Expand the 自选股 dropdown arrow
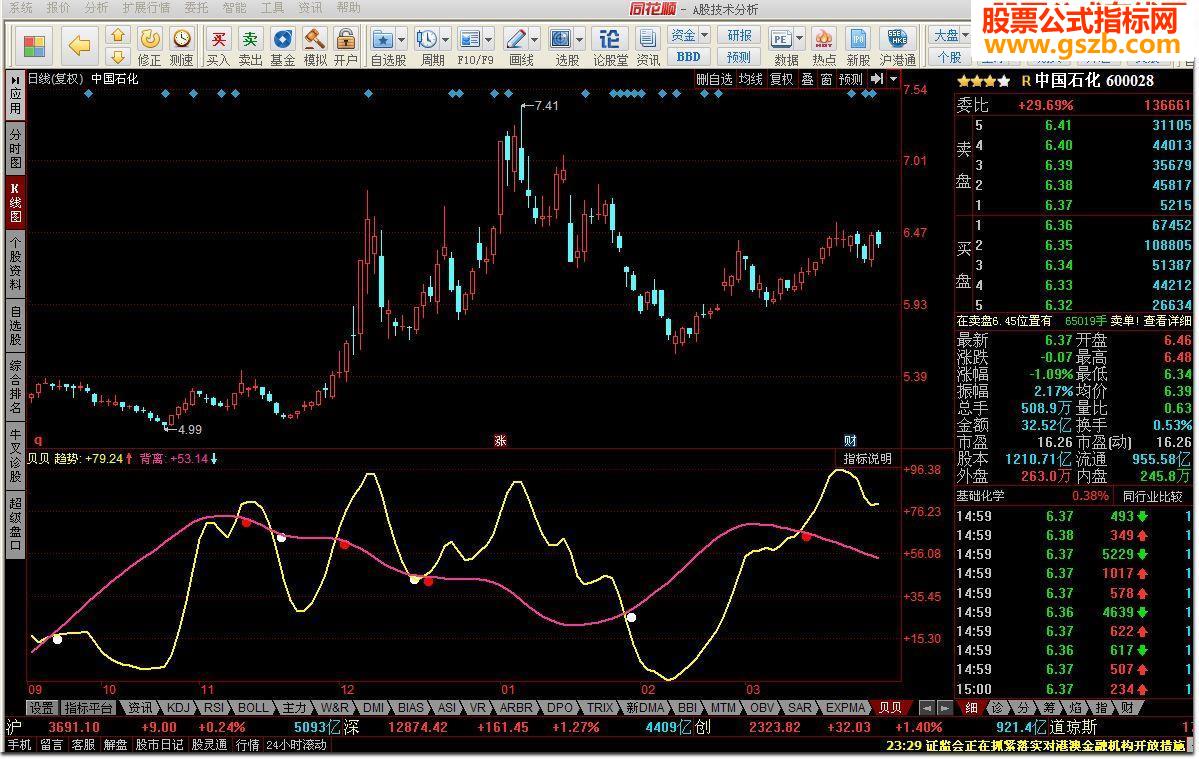Image resolution: width=1199 pixels, height=759 pixels. click(x=402, y=39)
